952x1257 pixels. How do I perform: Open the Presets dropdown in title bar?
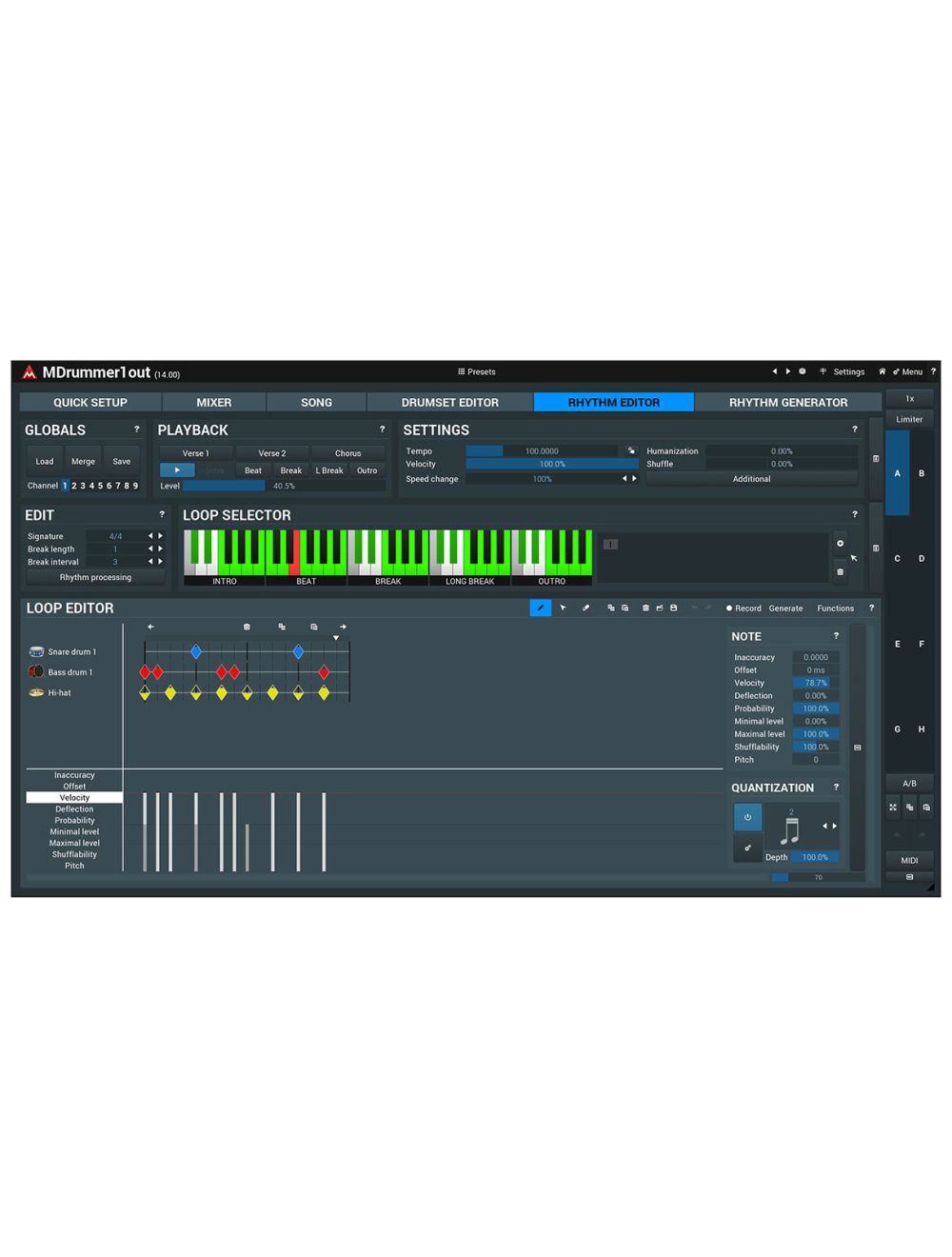477,371
